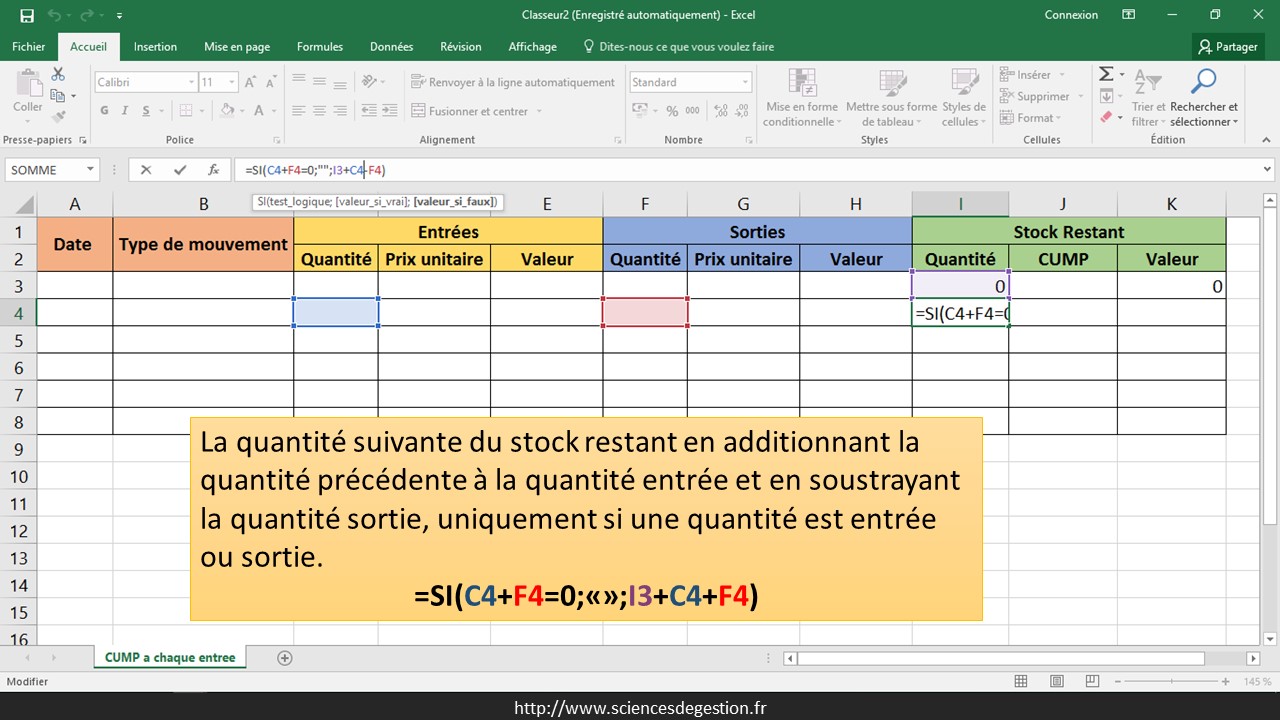Save the workbook with the floppy icon
This screenshot has width=1280, height=720.
(x=27, y=16)
